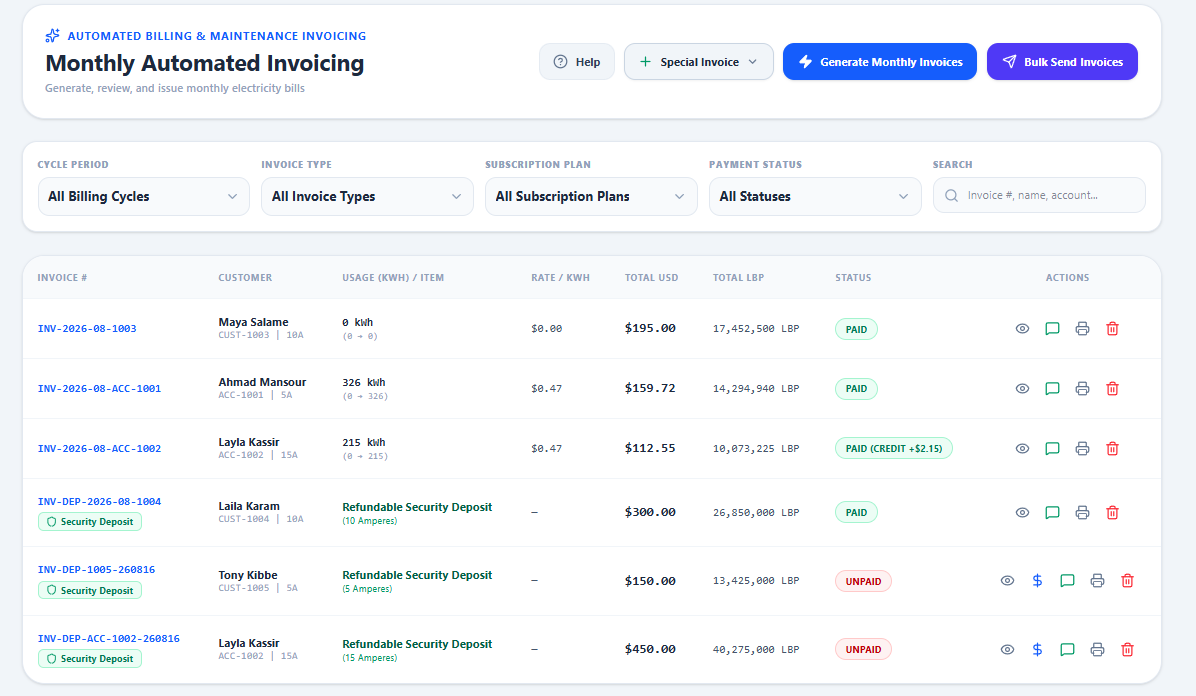
Task: Click customer name Ahmad Mansour
Action: pos(262,382)
